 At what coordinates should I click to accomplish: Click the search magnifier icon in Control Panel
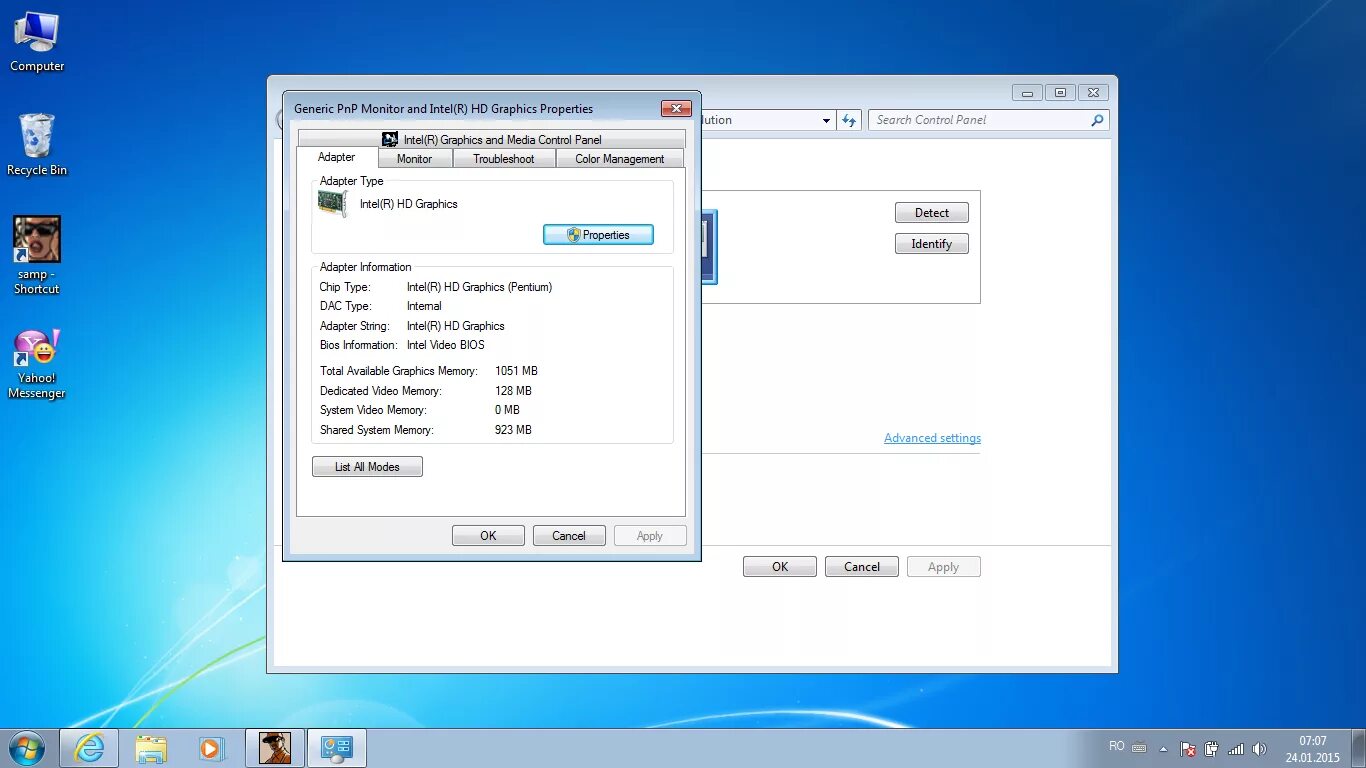point(1097,120)
